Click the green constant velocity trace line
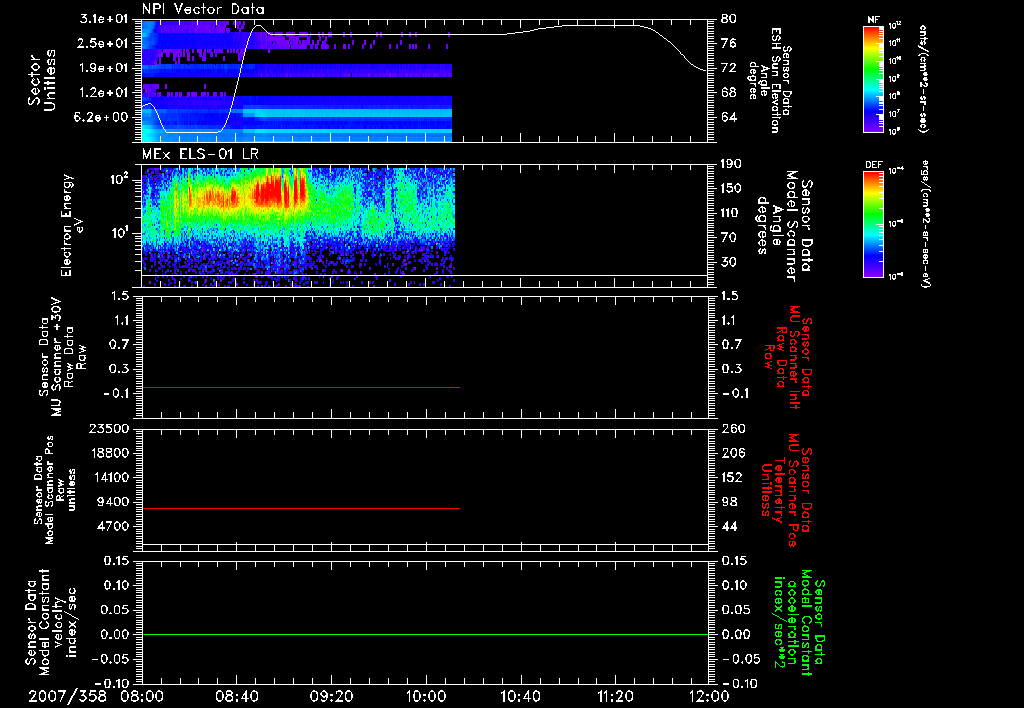The image size is (1024, 708). coord(425,634)
